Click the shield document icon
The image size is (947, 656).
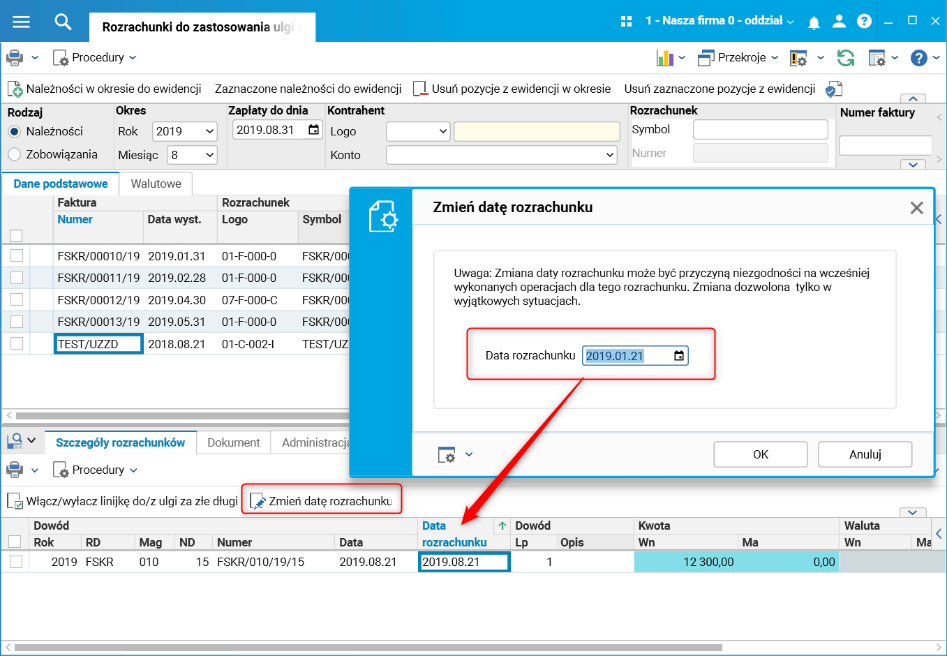pos(834,89)
